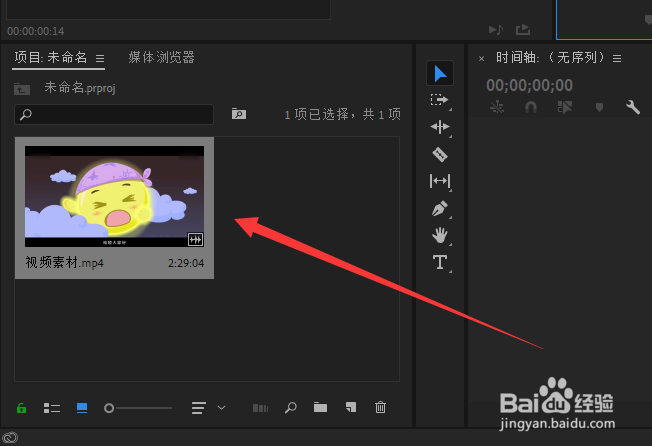Click Automate to Sequence icon

click(x=260, y=408)
